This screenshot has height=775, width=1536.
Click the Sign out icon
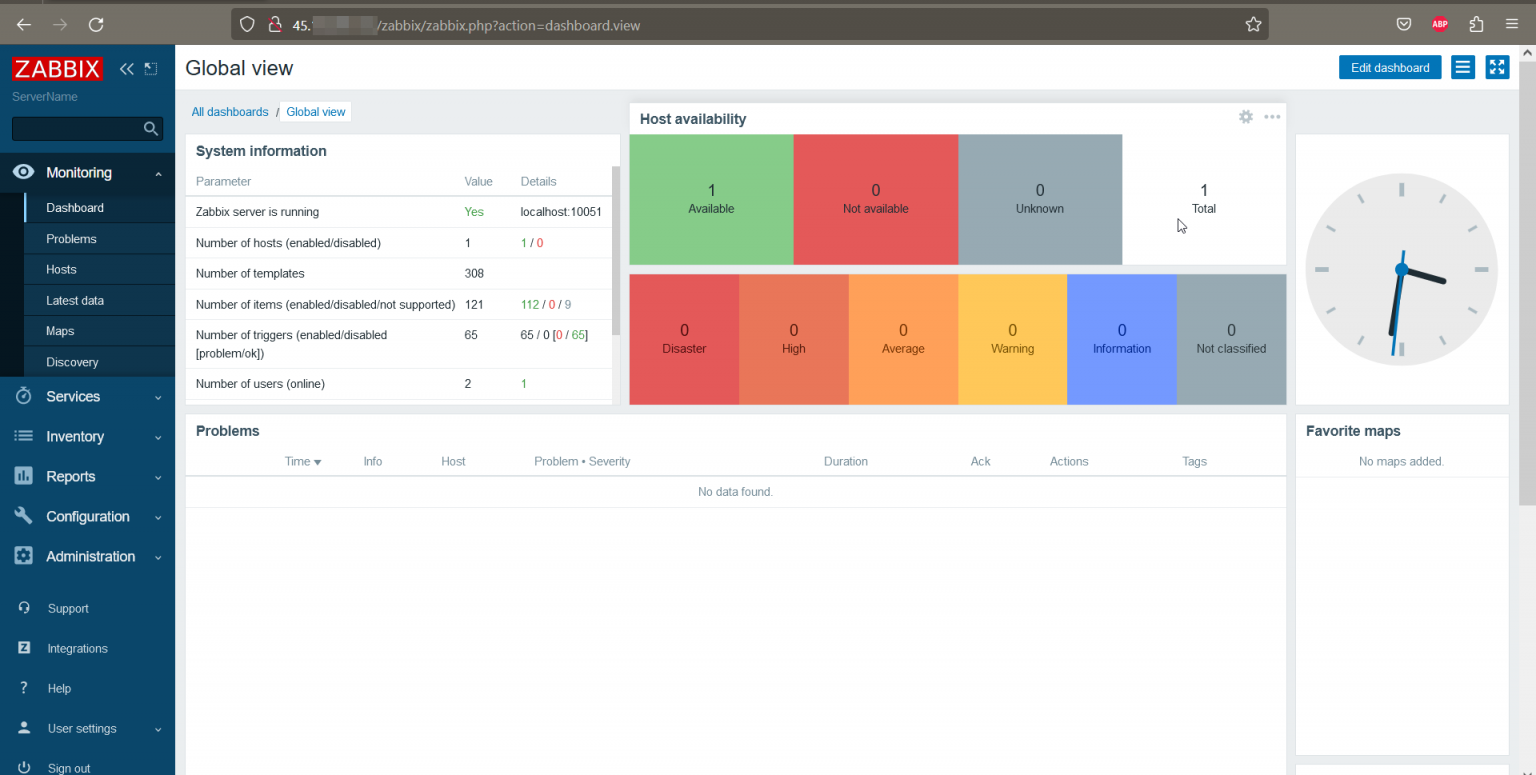coord(23,765)
